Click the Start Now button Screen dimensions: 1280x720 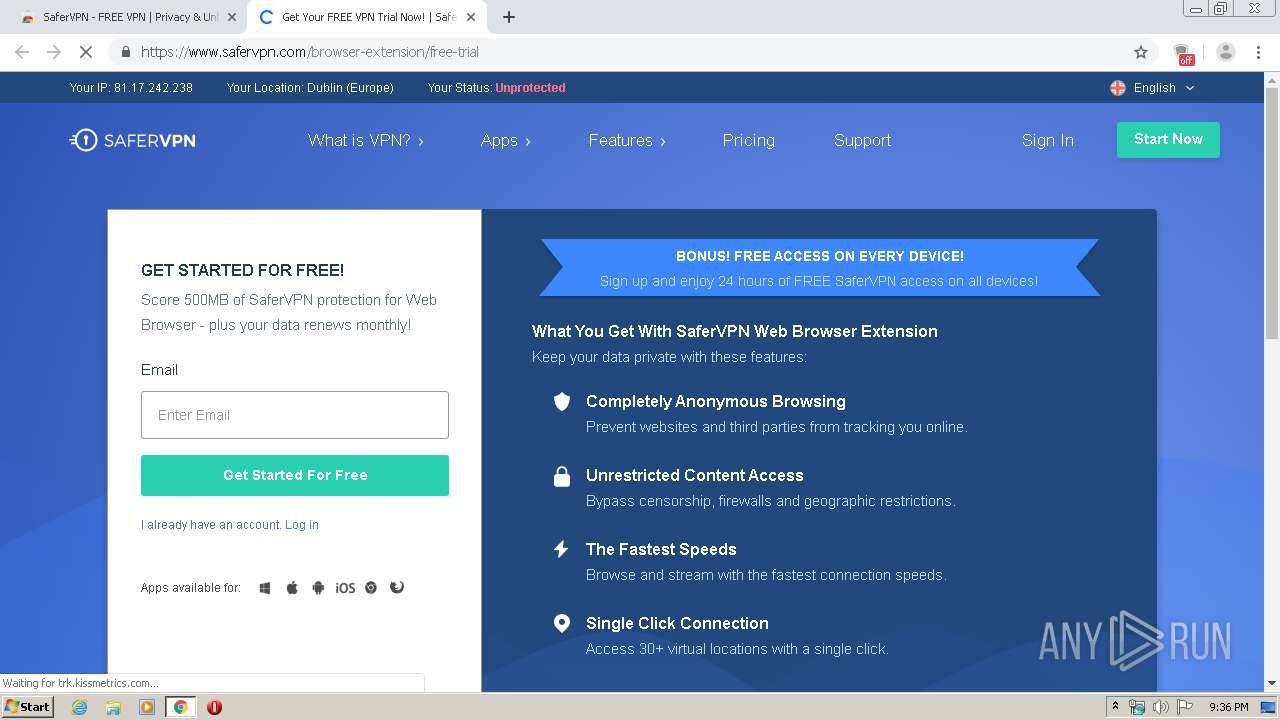pyautogui.click(x=1168, y=140)
